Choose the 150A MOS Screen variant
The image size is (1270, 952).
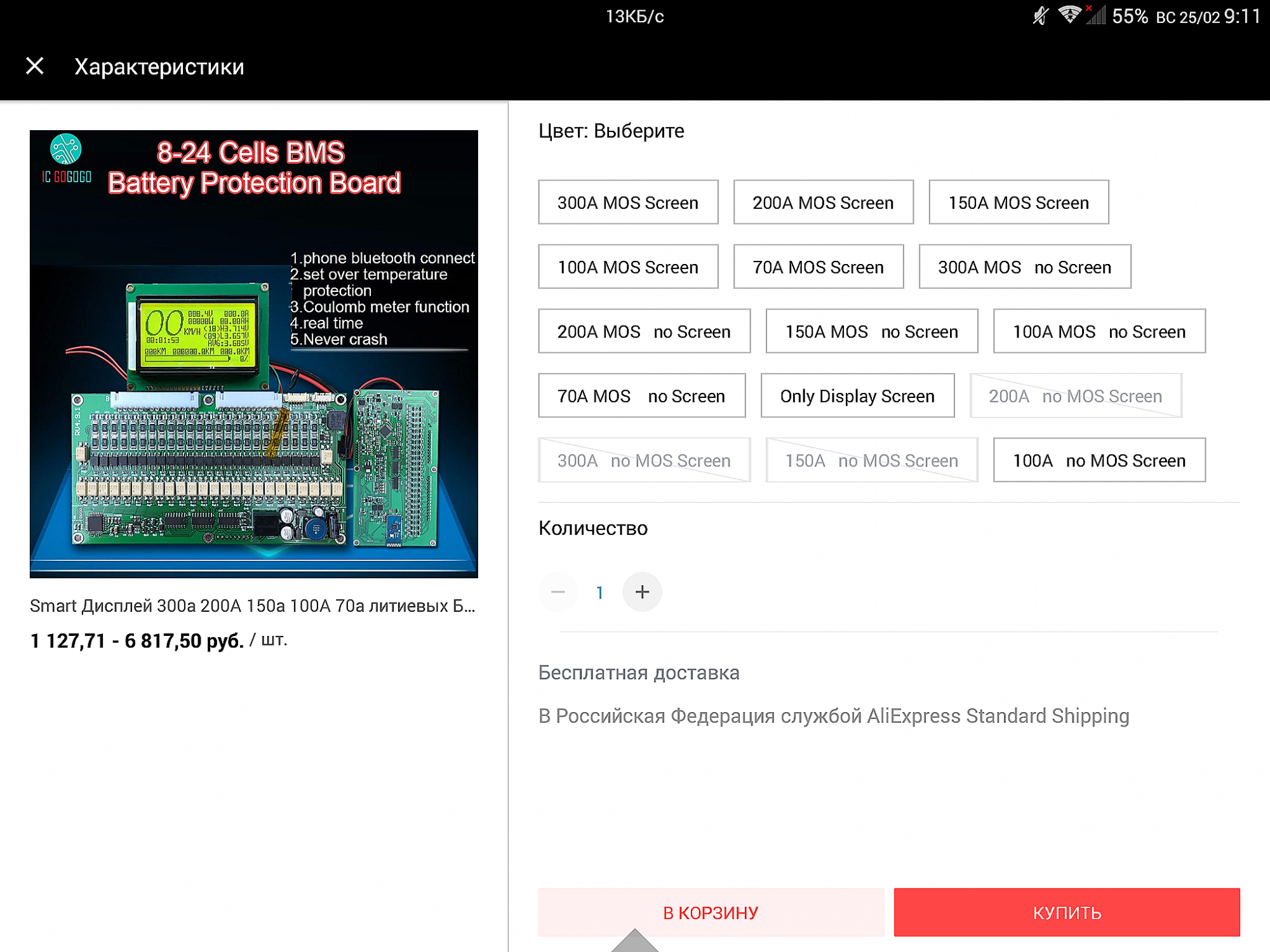[1019, 202]
